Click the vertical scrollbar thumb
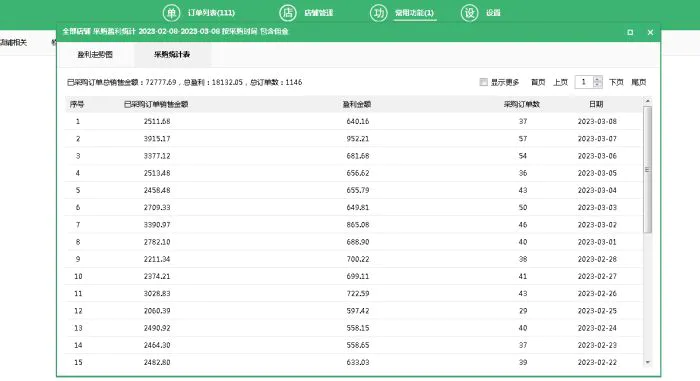700x381 pixels. coord(648,170)
